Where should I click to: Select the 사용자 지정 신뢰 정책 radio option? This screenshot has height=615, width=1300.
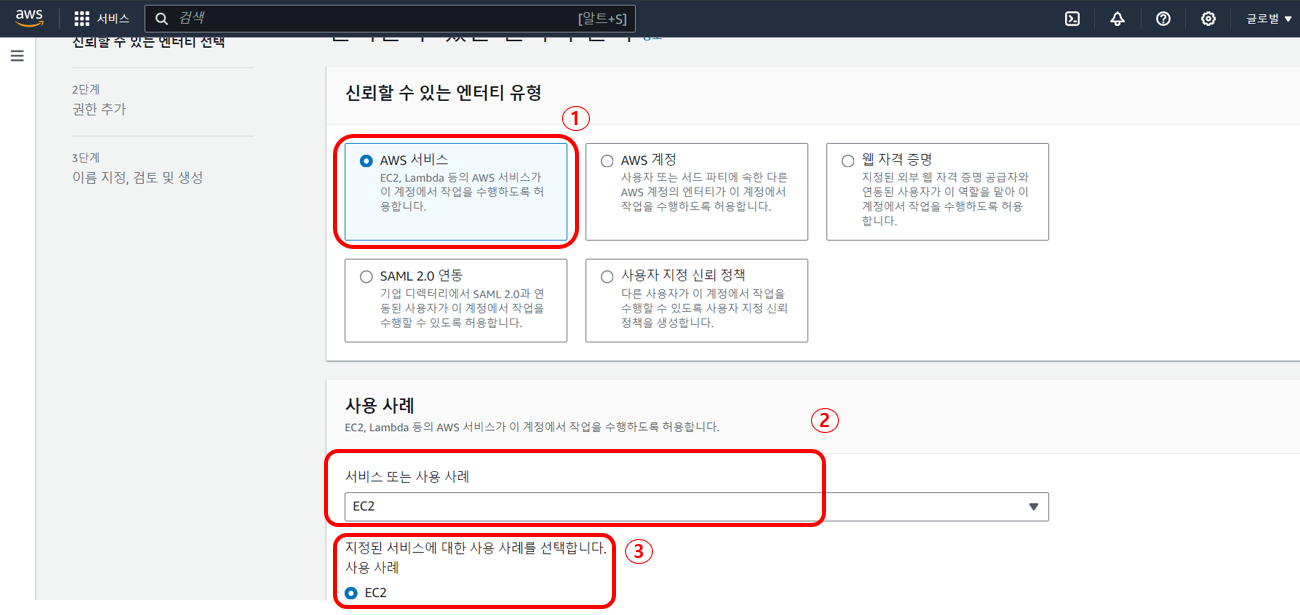607,276
